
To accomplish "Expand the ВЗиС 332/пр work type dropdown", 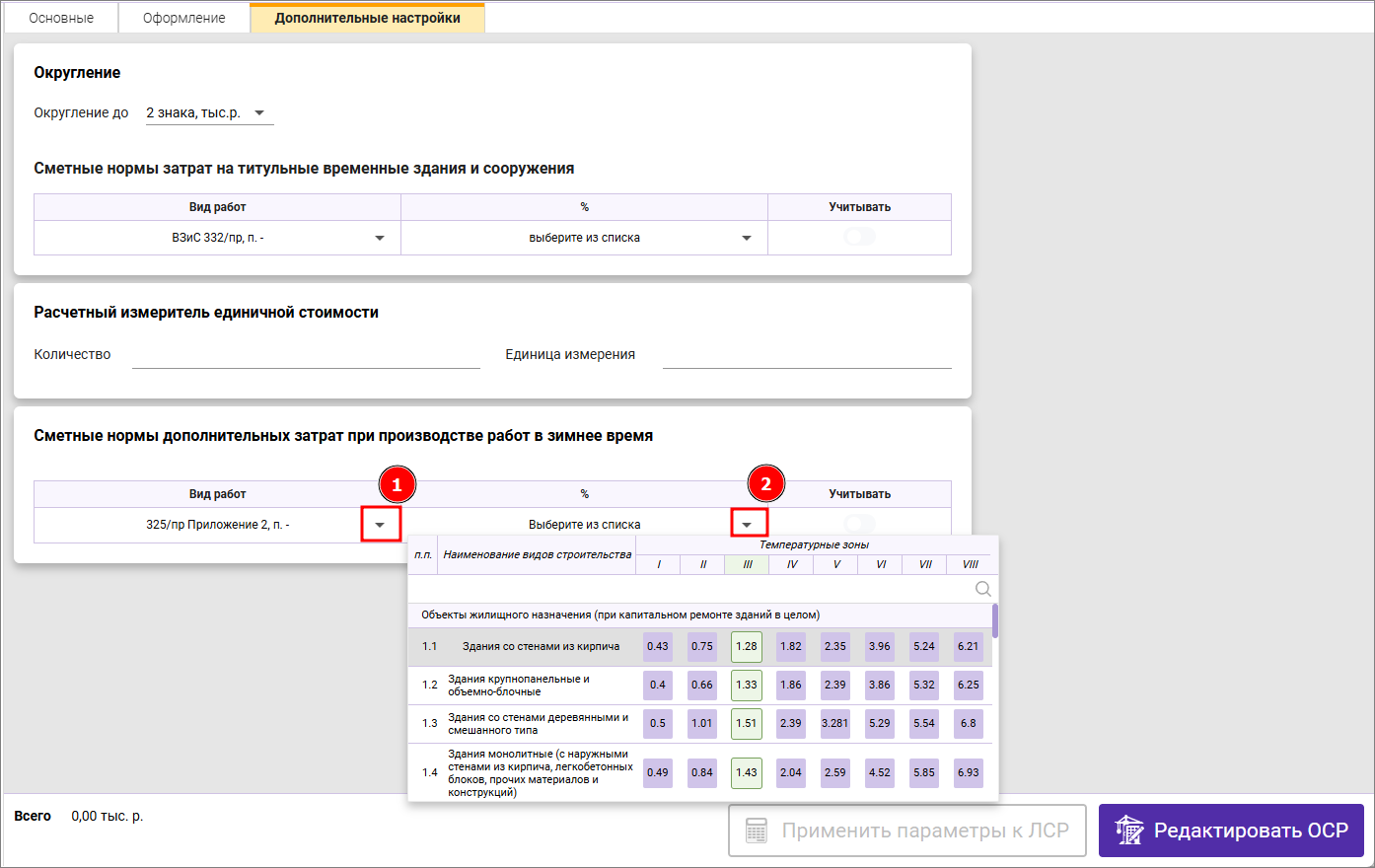I will [380, 238].
